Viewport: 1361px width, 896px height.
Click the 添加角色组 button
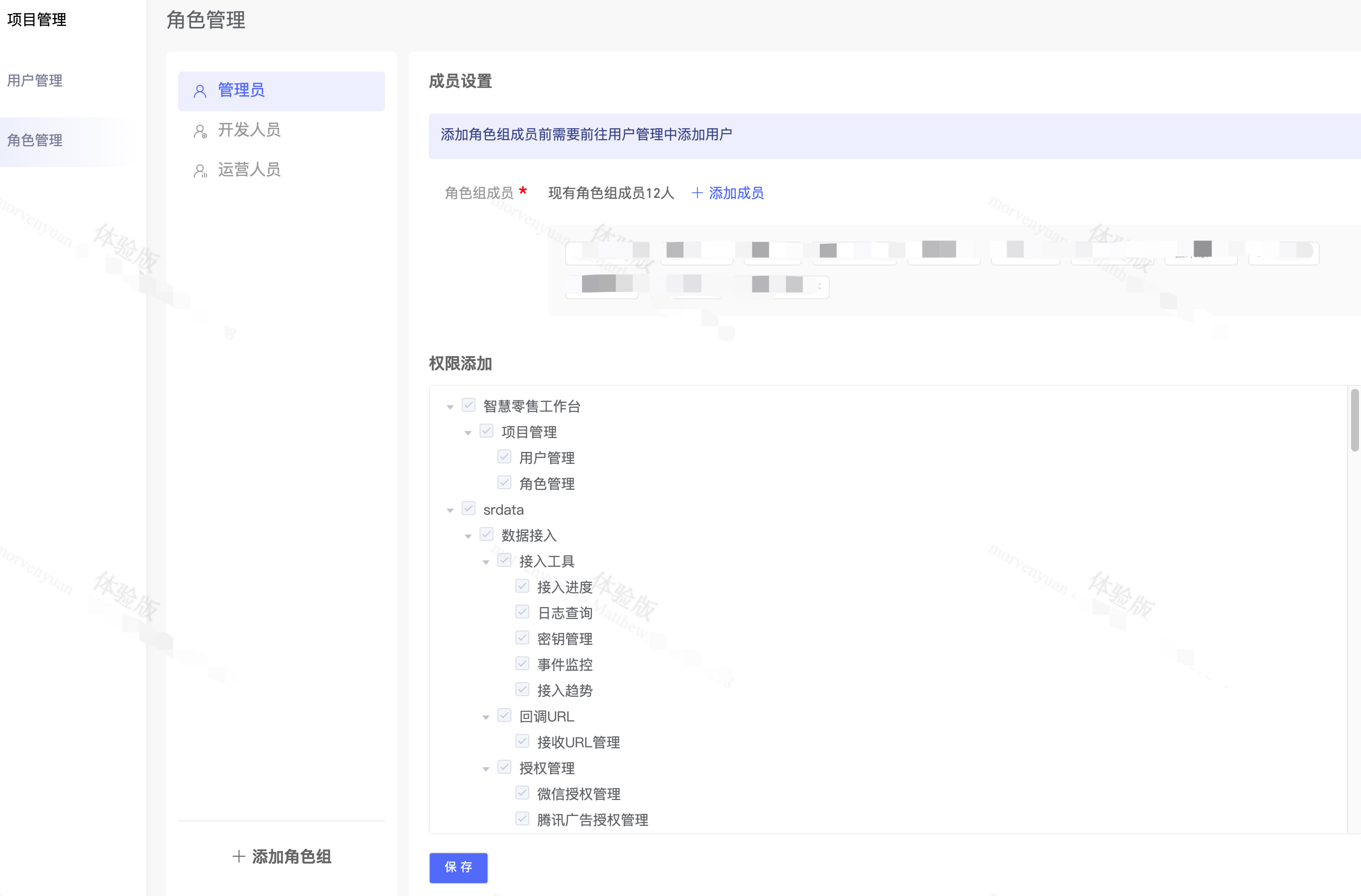[x=282, y=856]
